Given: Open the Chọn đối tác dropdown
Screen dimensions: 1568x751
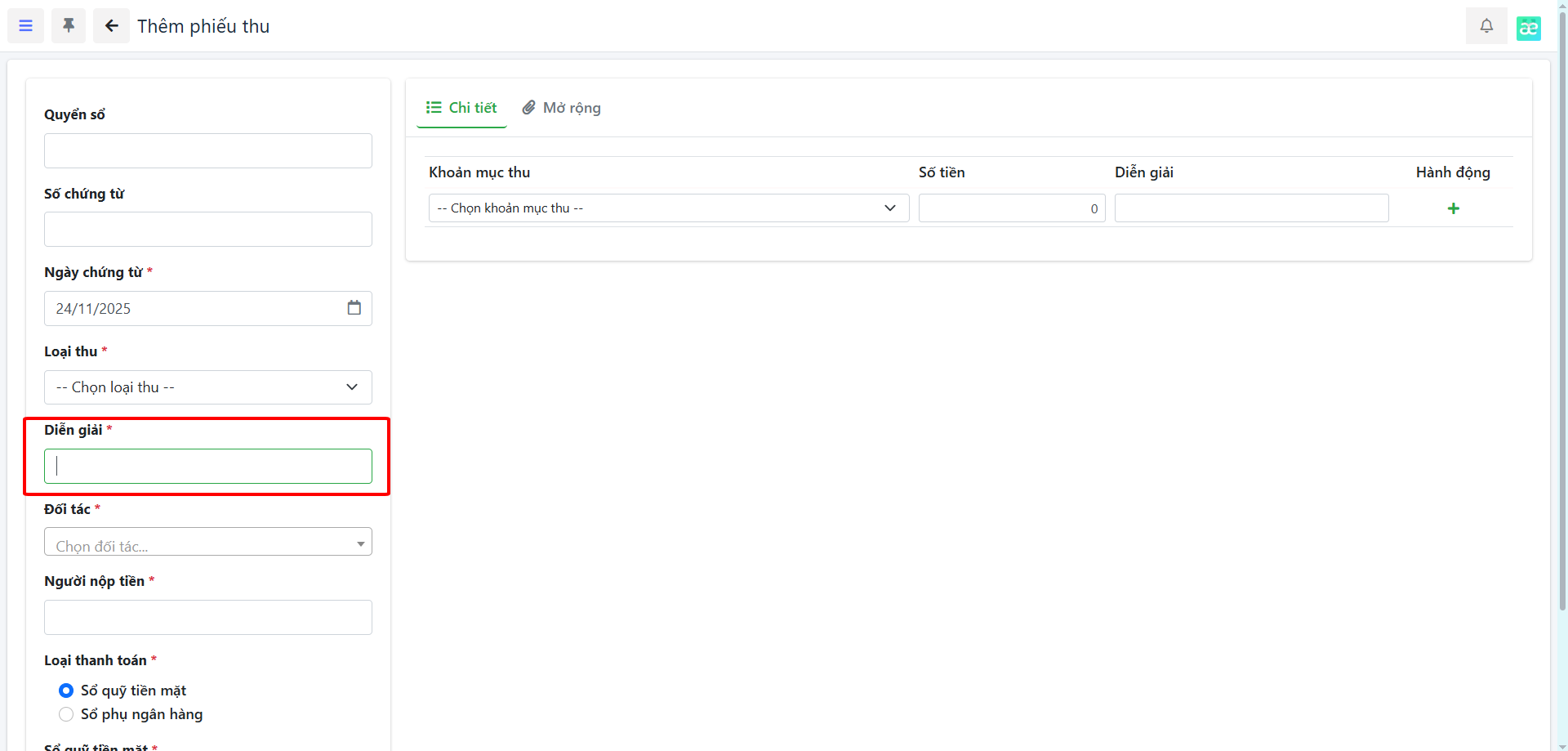Looking at the screenshot, I should tap(207, 542).
